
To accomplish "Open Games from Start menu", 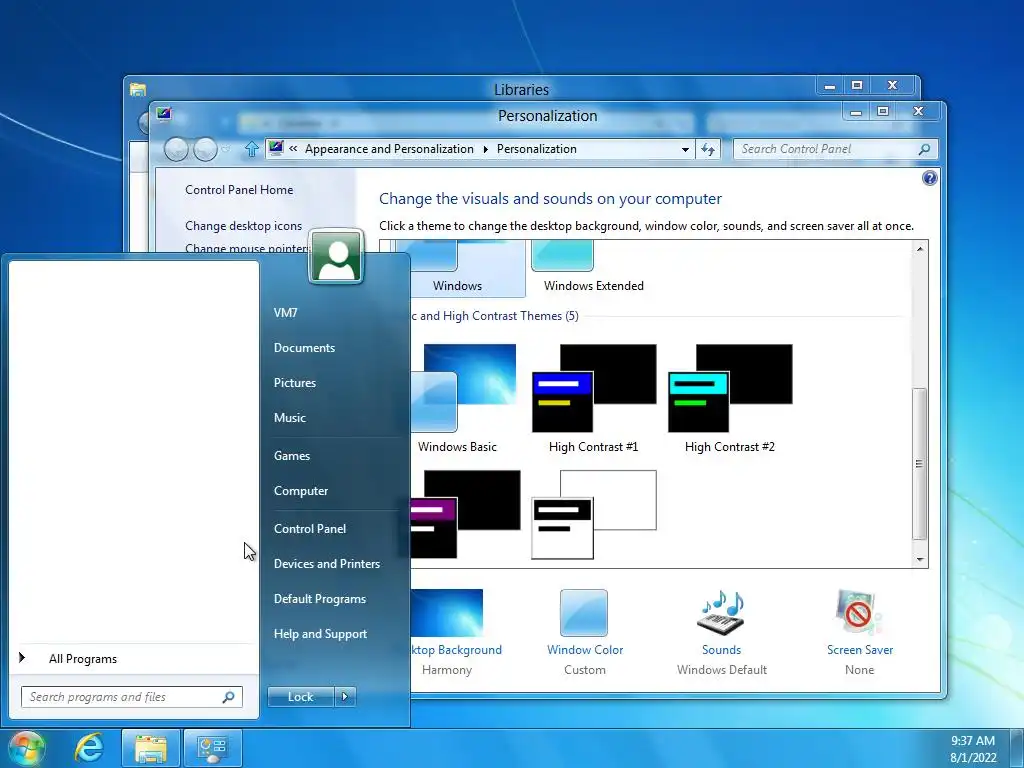I will point(292,455).
